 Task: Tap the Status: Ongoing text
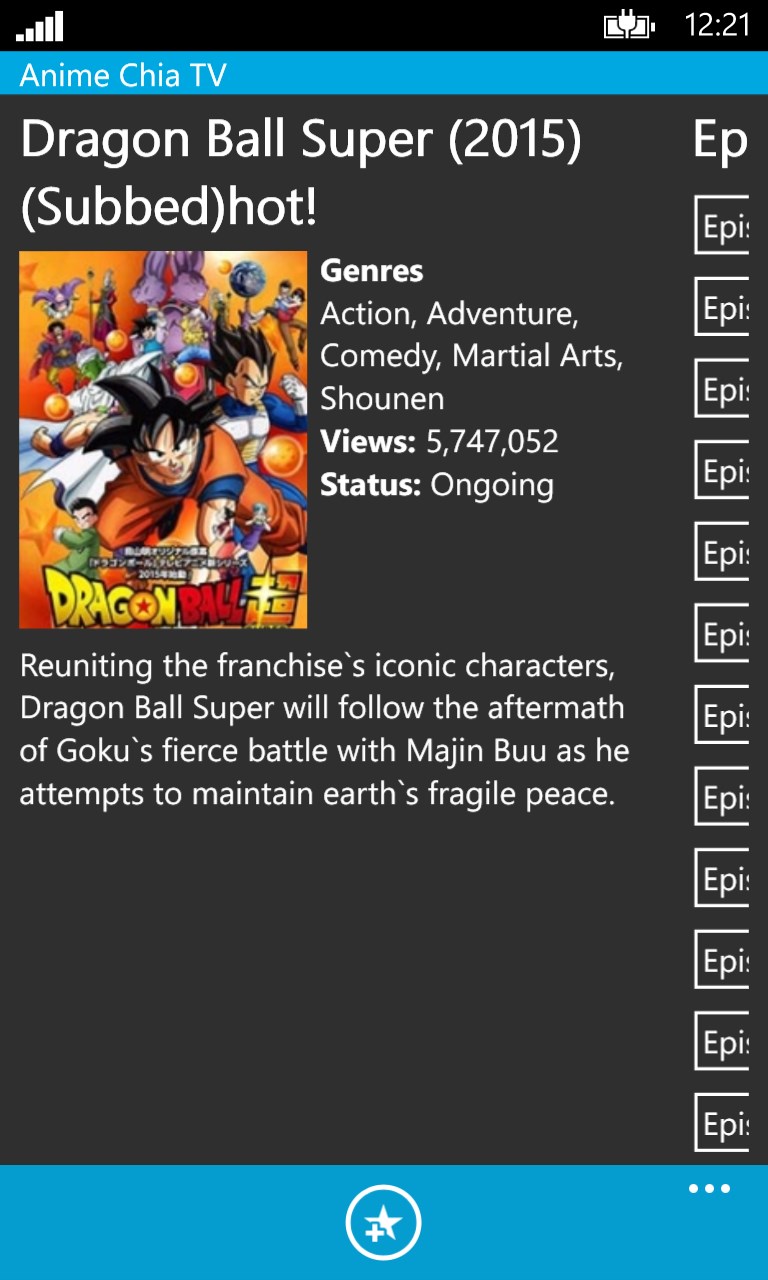click(x=437, y=485)
